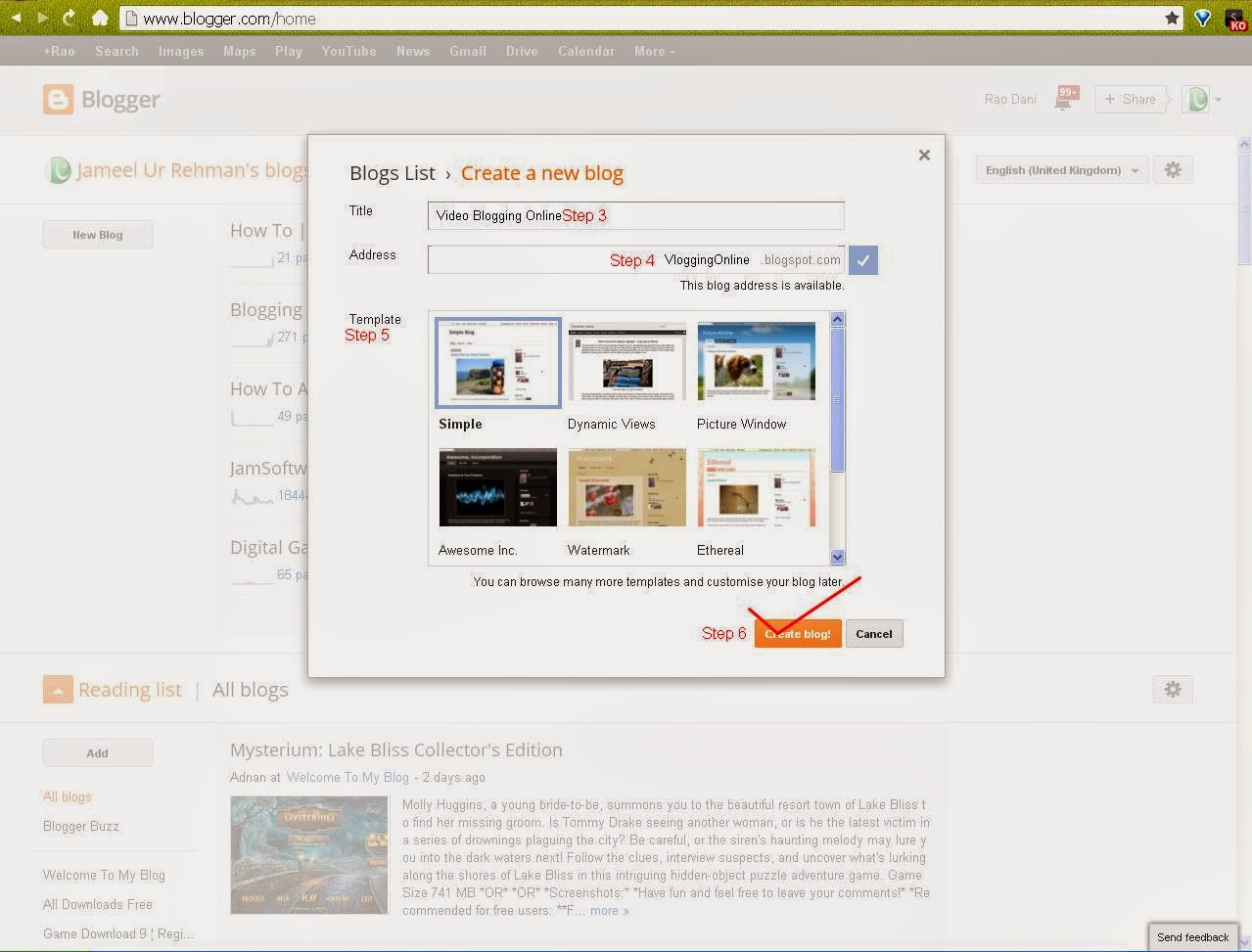The image size is (1252, 952).
Task: Open the Welcome To My Blog link beside Adnan
Action: [x=348, y=777]
